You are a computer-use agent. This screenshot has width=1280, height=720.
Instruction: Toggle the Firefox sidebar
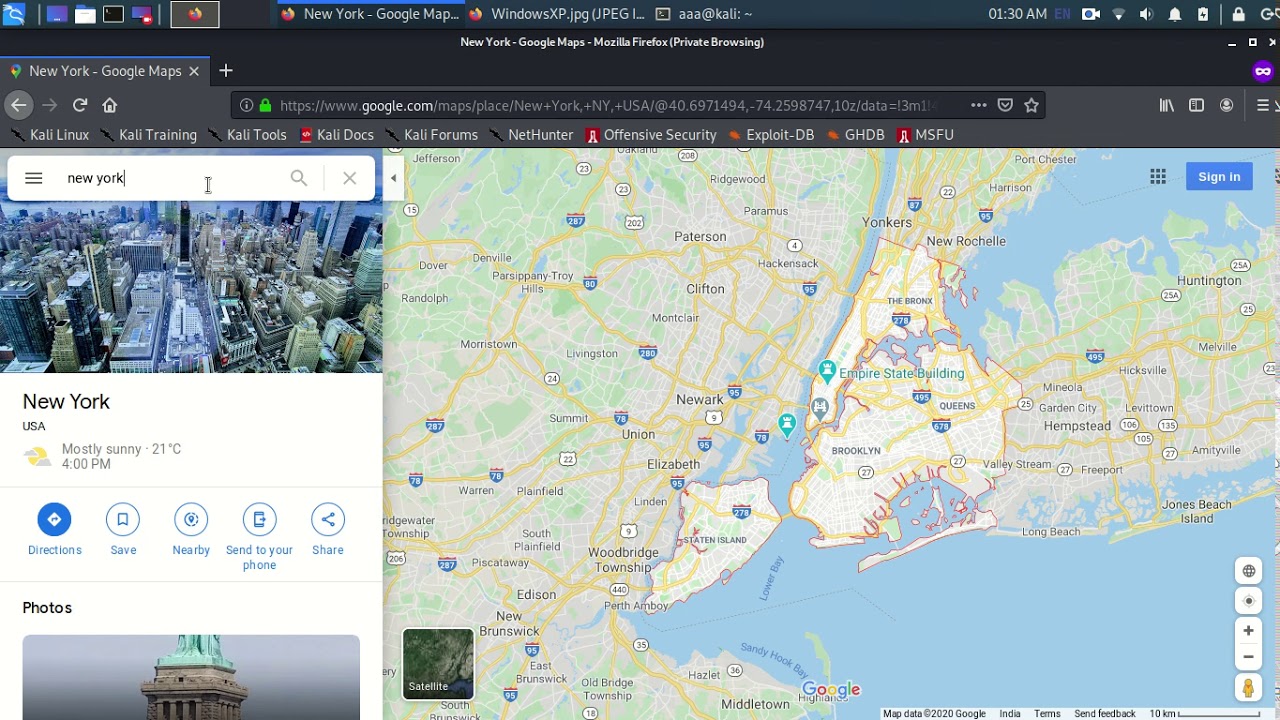1196,105
